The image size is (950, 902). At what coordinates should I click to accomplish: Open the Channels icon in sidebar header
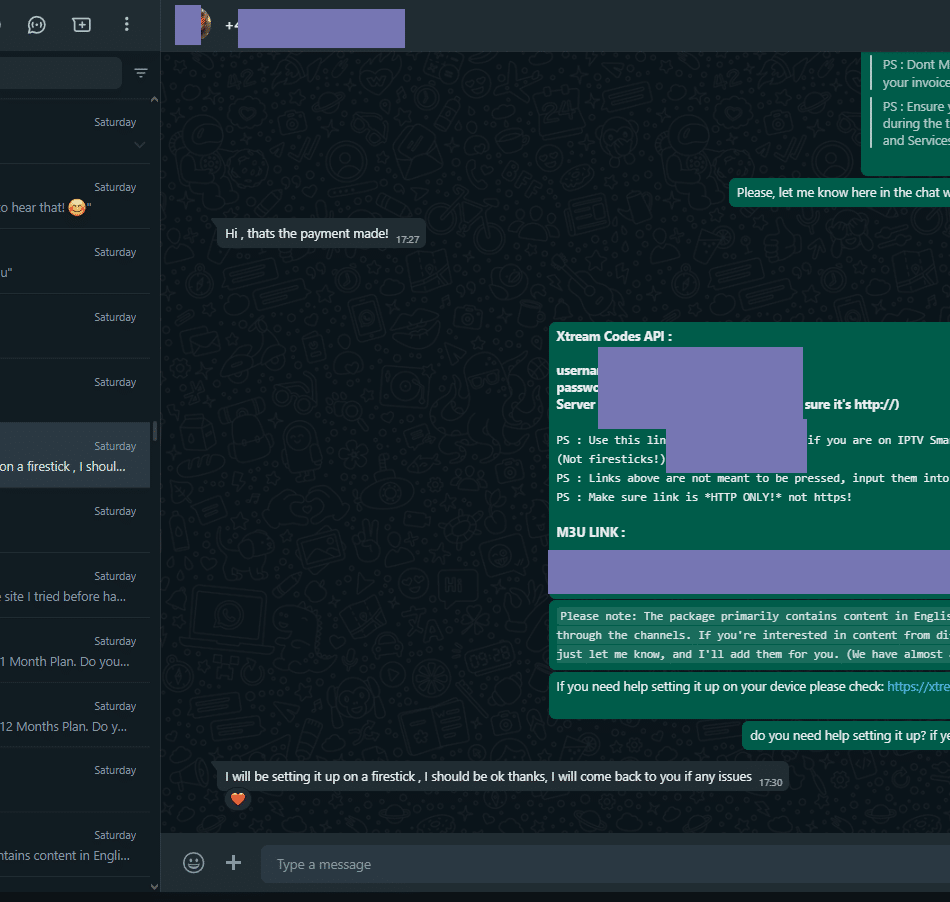coord(37,24)
